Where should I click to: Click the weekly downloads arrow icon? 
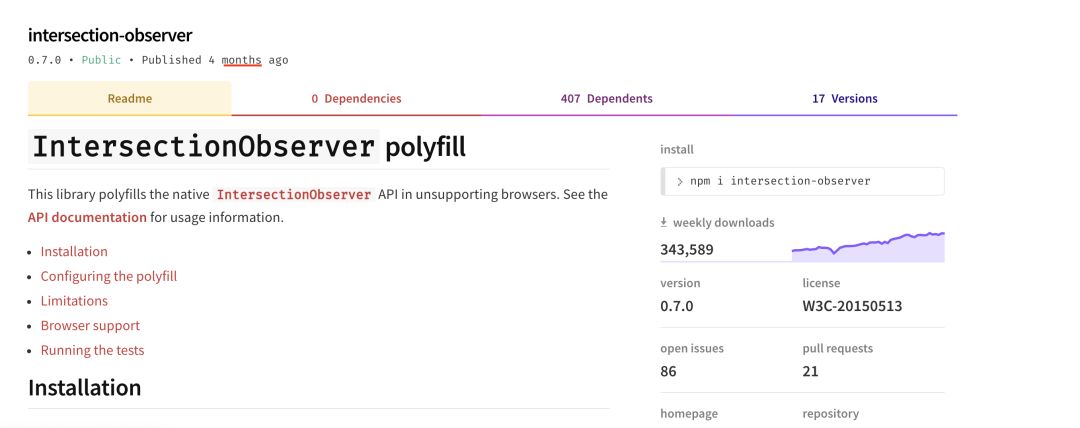[x=664, y=223]
